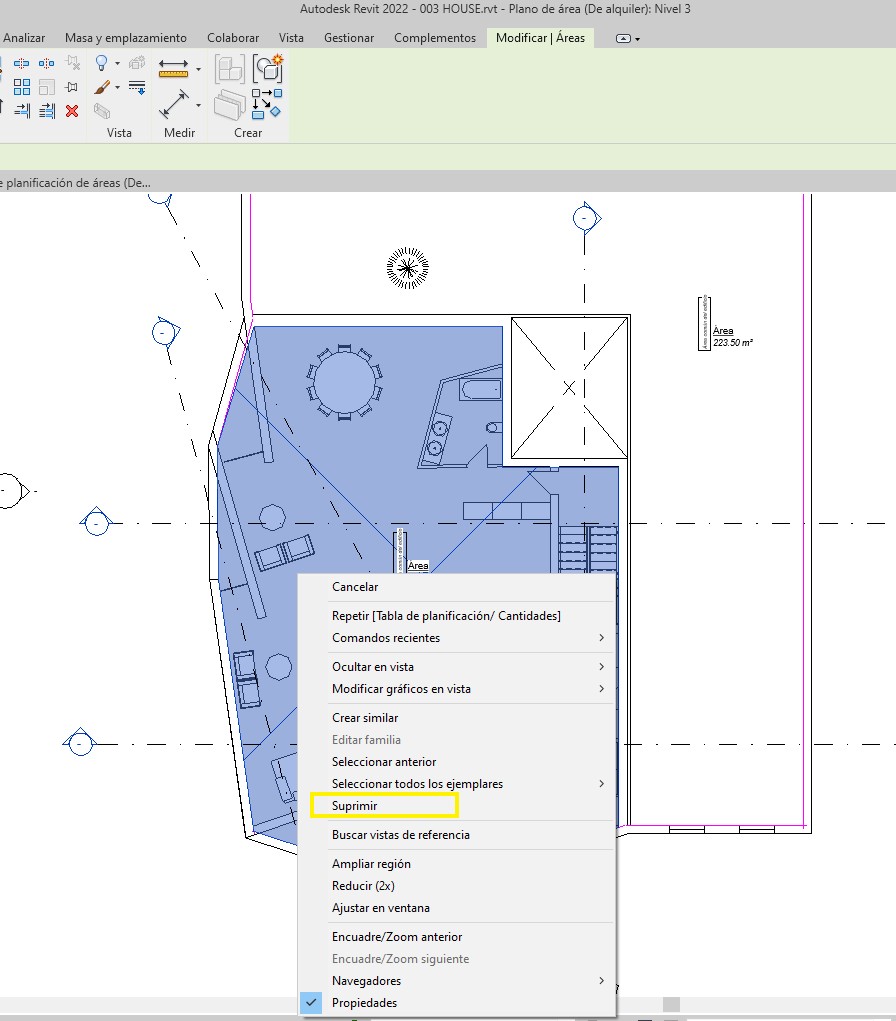Toggle the checked Propiedades menu option
This screenshot has width=896, height=1021.
click(x=364, y=1003)
